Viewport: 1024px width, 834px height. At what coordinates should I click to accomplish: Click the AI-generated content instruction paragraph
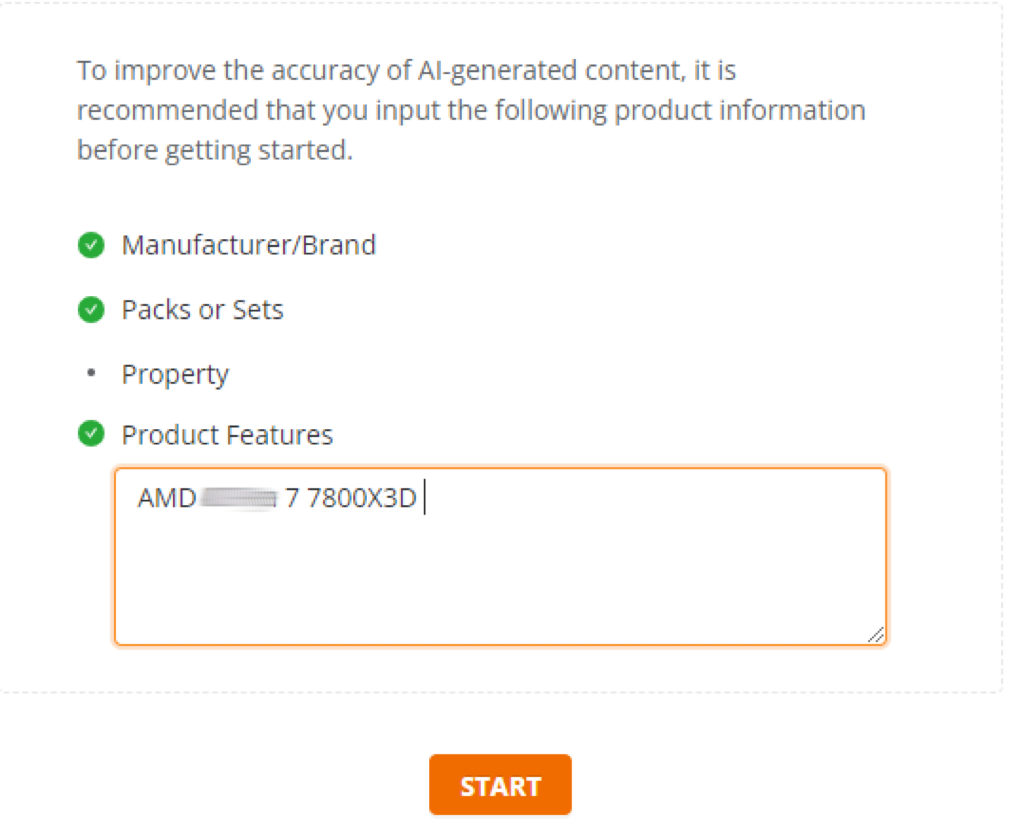coord(470,110)
